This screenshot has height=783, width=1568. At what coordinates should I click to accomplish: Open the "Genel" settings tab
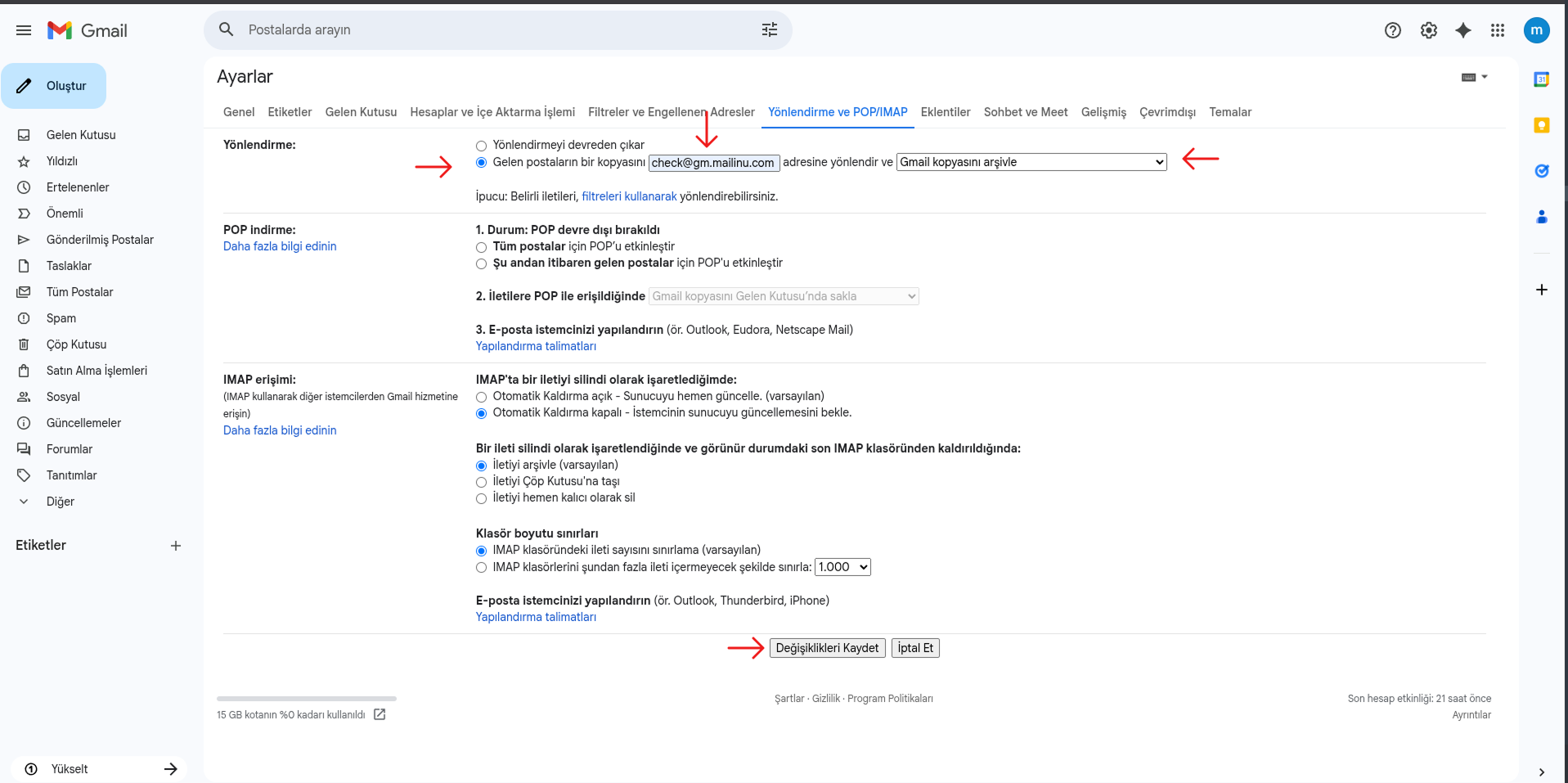pos(239,112)
